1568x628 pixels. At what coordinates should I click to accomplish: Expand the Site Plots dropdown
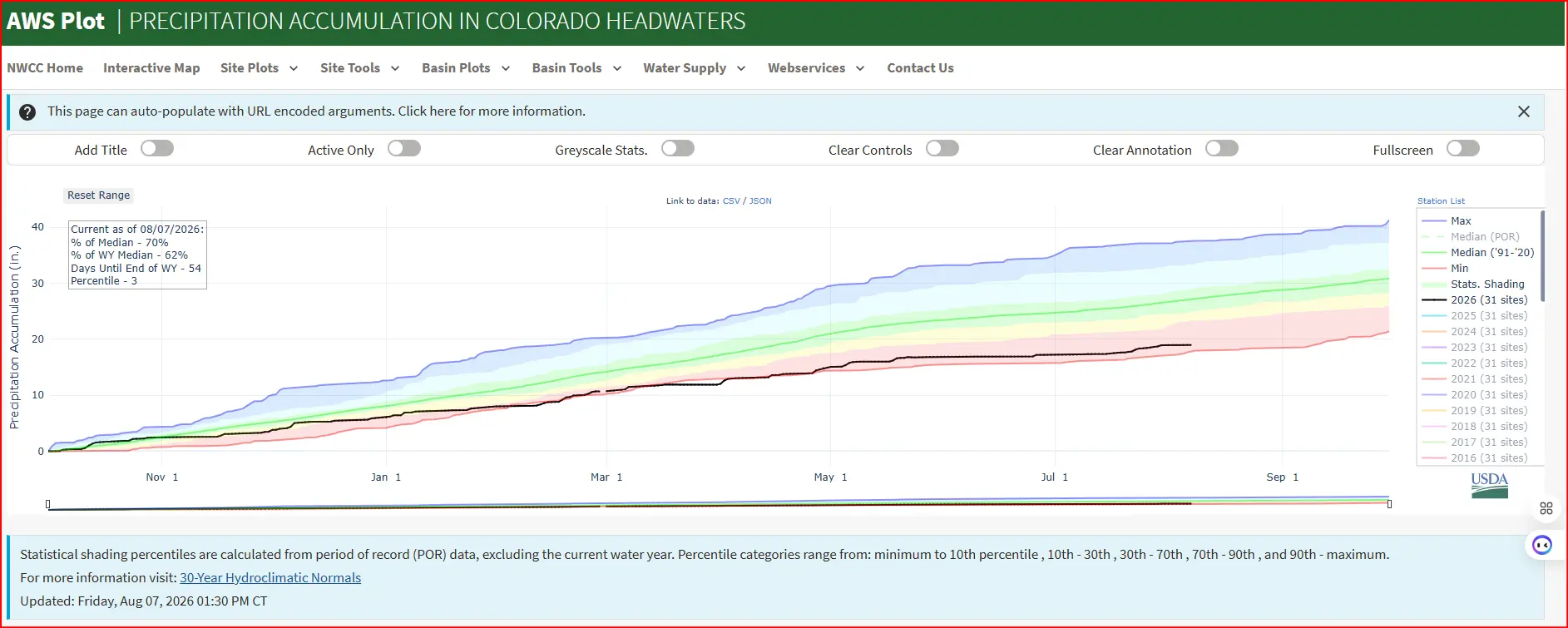(x=259, y=68)
